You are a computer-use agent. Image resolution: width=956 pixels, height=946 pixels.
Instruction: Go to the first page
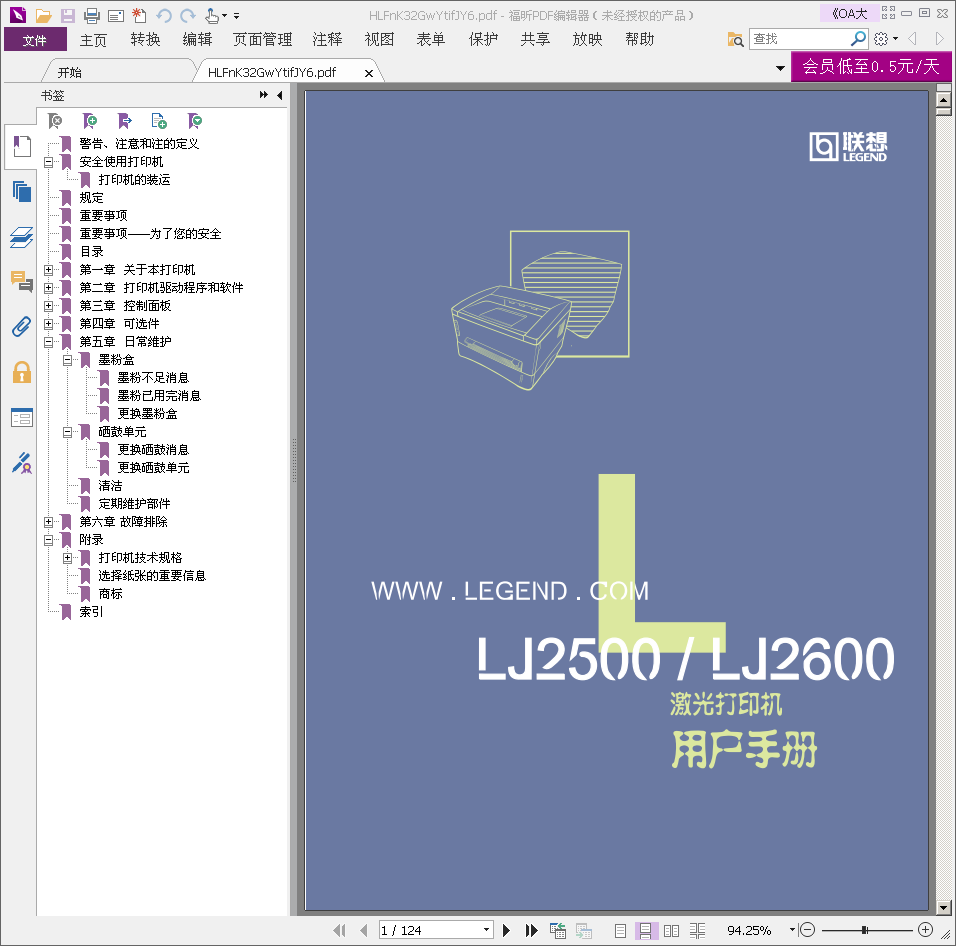340,930
